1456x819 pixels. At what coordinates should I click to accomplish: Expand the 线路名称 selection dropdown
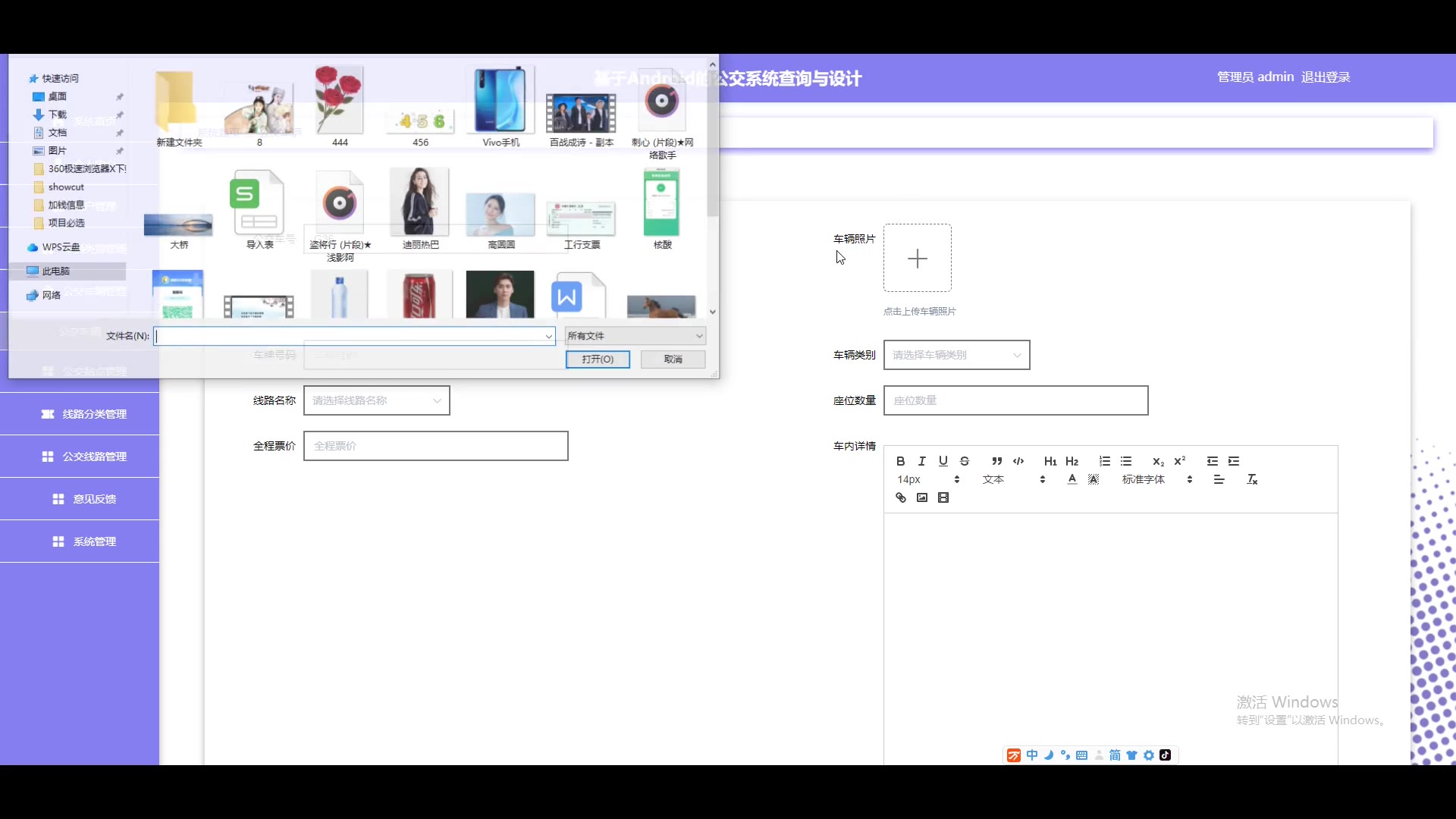(x=376, y=400)
